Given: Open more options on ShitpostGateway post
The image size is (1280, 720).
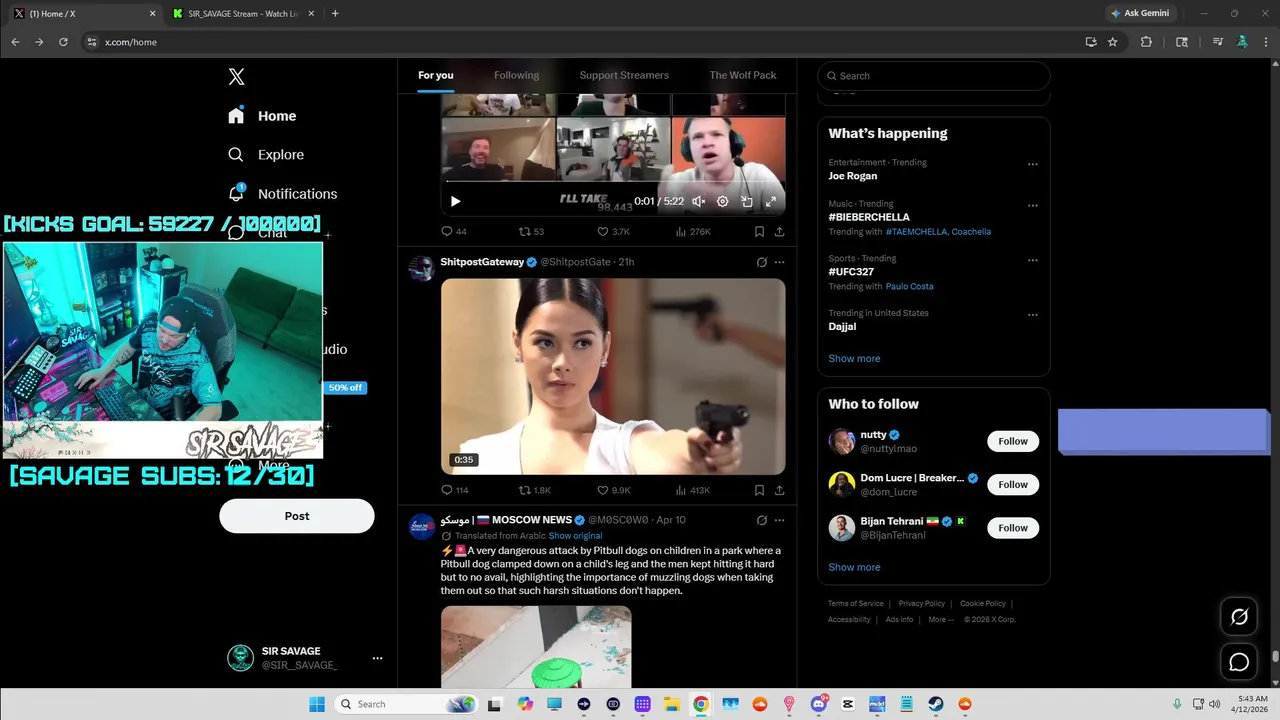Looking at the screenshot, I should [x=779, y=262].
